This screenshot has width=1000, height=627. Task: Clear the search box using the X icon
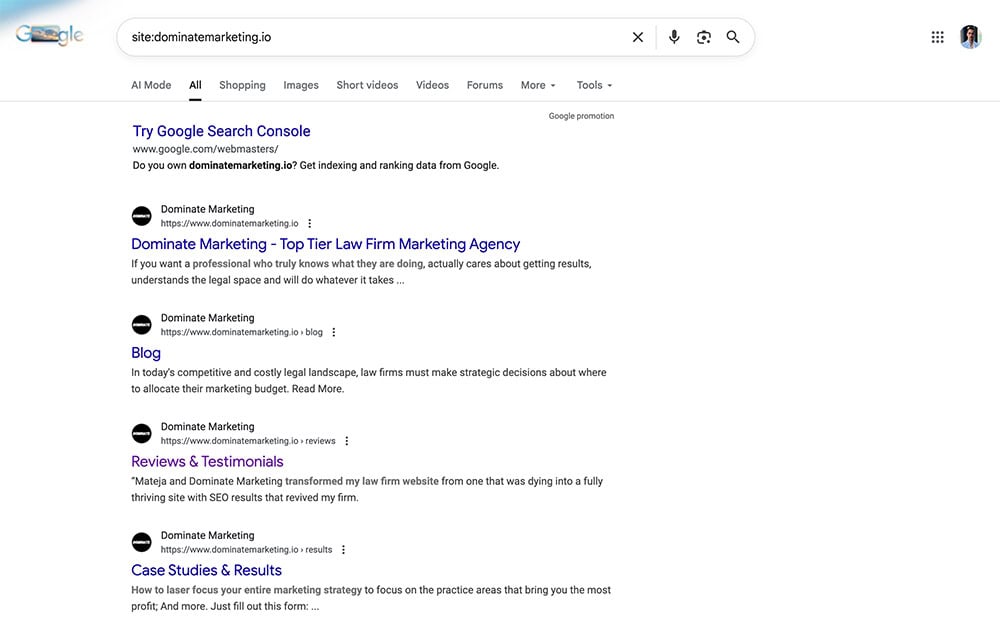[637, 36]
